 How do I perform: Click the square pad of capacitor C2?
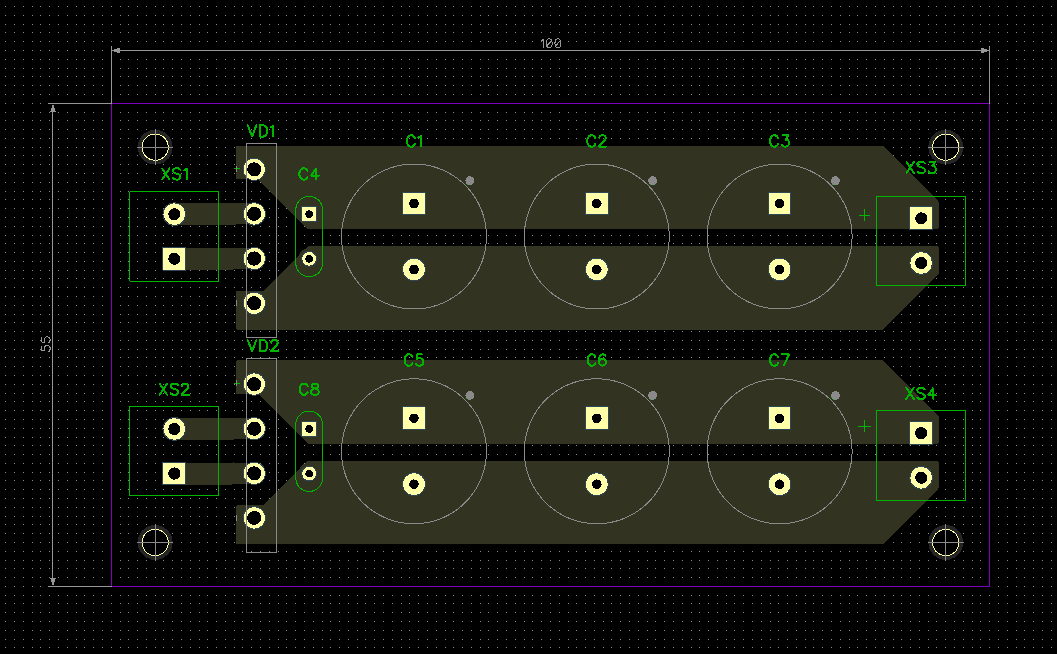(596, 203)
